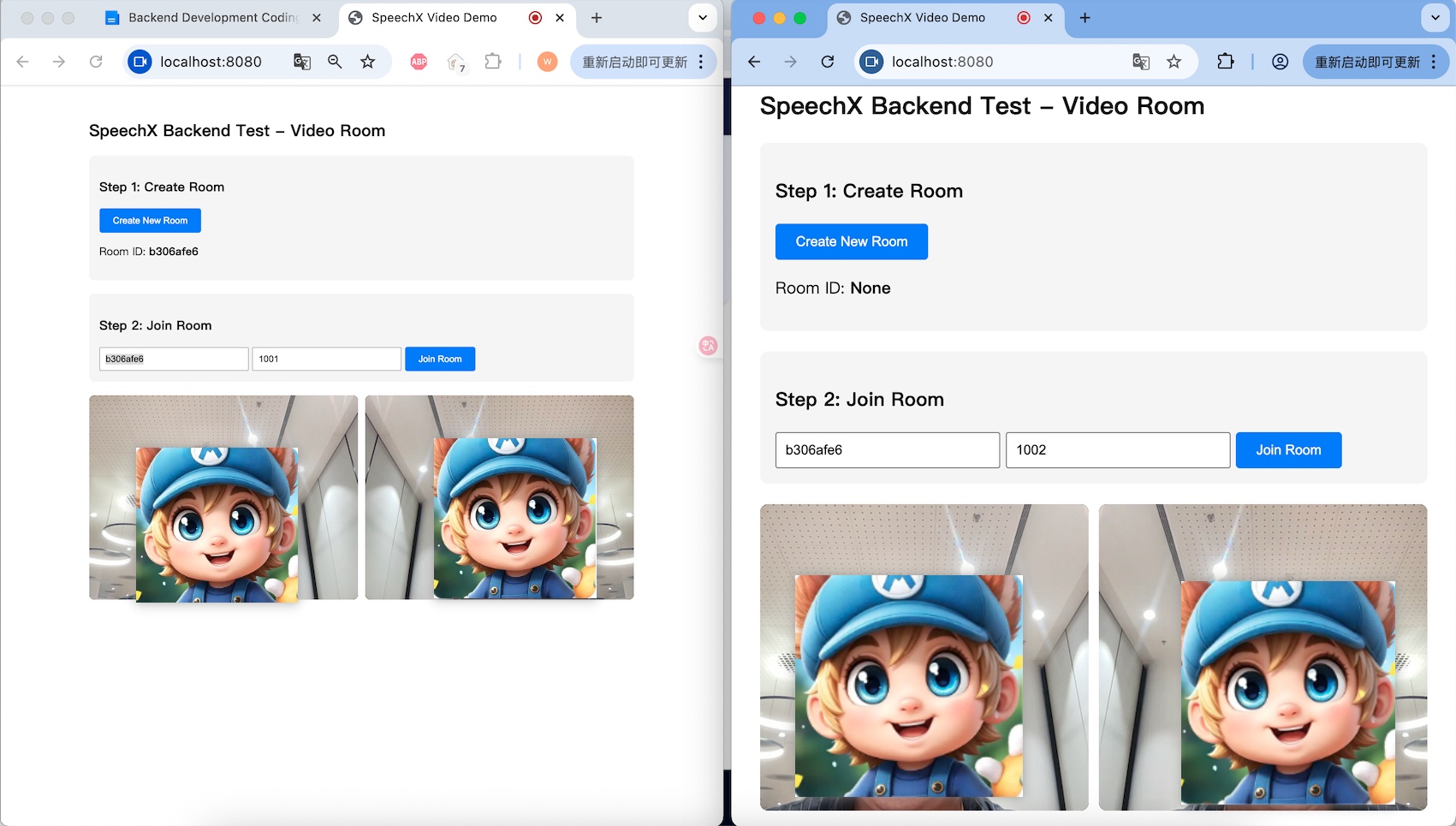1456x826 pixels.
Task: Expand tab search dropdown in right window
Action: coord(1435,18)
